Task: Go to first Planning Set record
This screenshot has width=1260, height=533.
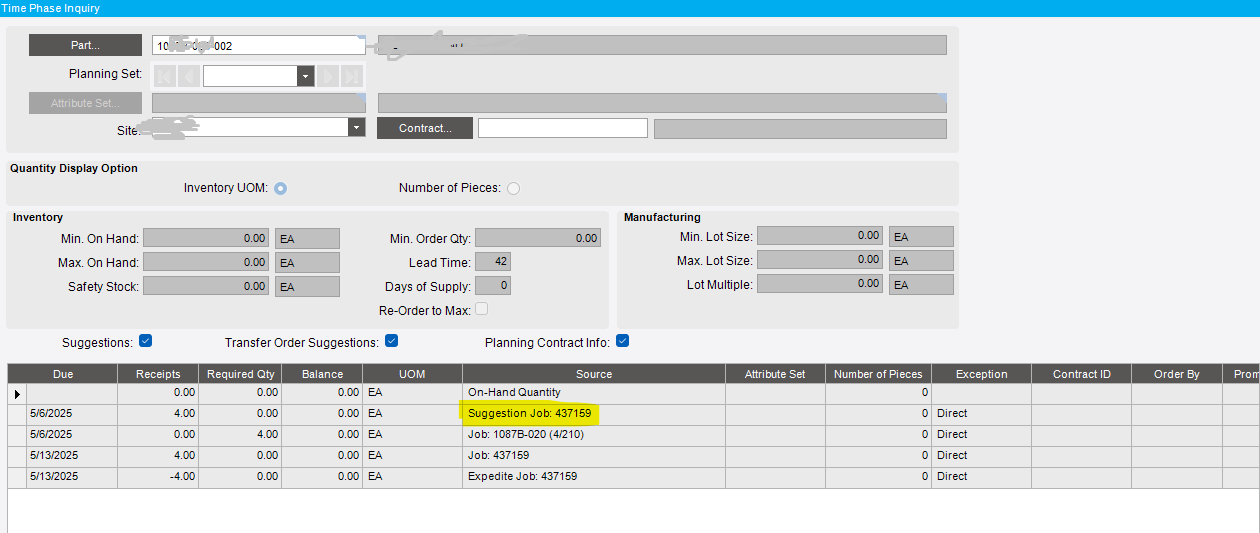Action: click(165, 76)
